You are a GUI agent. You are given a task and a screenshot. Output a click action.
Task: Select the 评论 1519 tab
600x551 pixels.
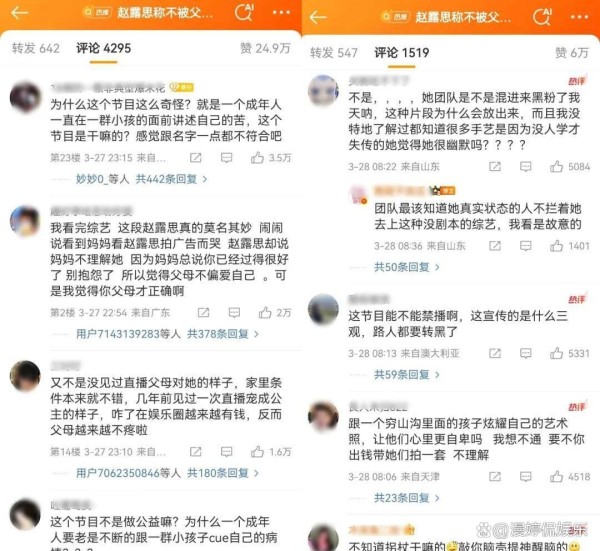point(401,53)
